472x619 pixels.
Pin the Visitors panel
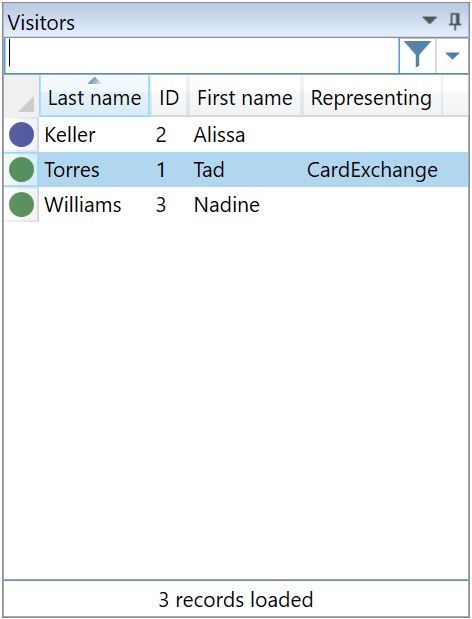[455, 21]
